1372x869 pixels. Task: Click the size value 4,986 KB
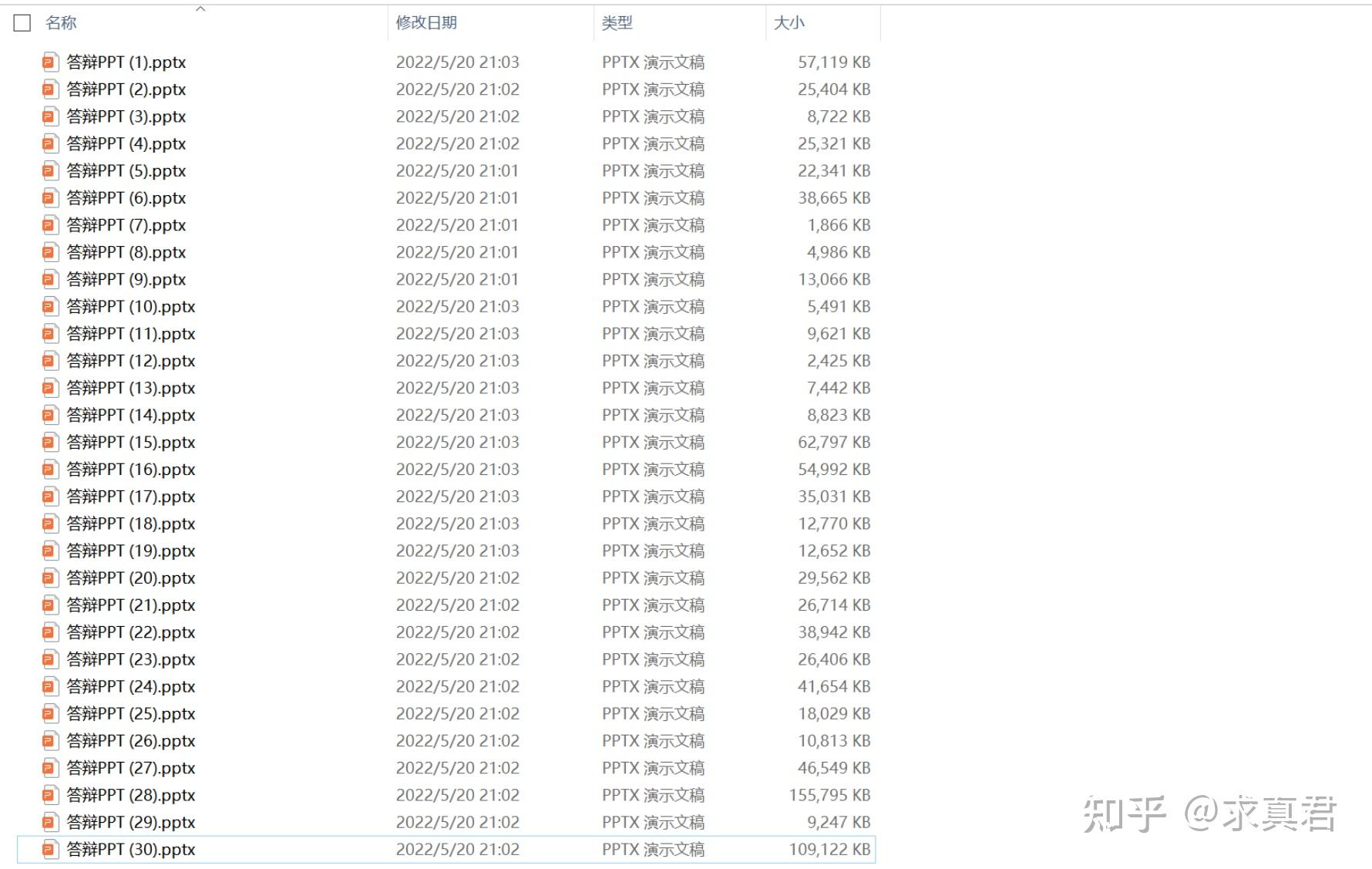(839, 252)
